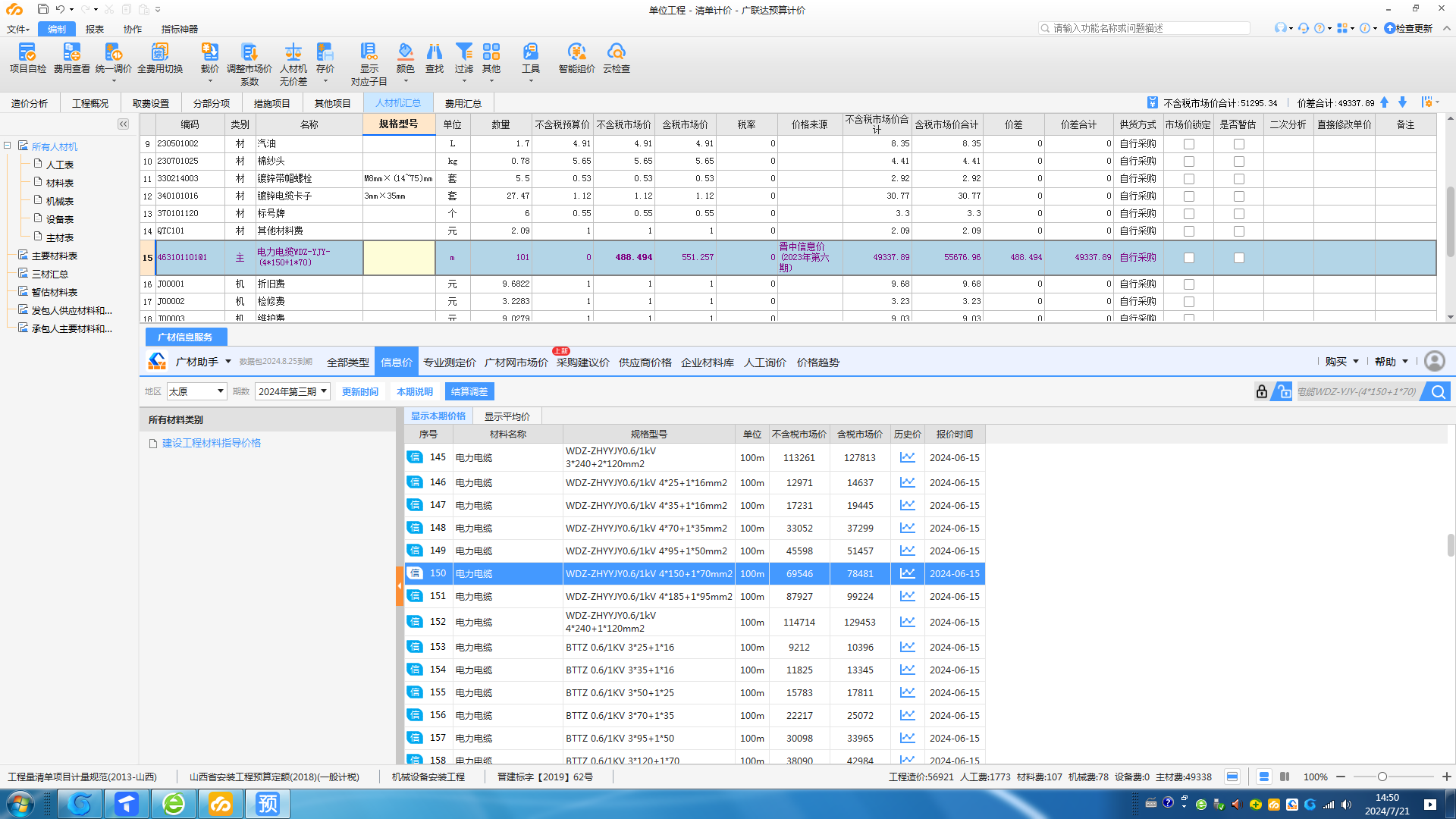Switch to the 指标神器 menu tab

pos(180,29)
